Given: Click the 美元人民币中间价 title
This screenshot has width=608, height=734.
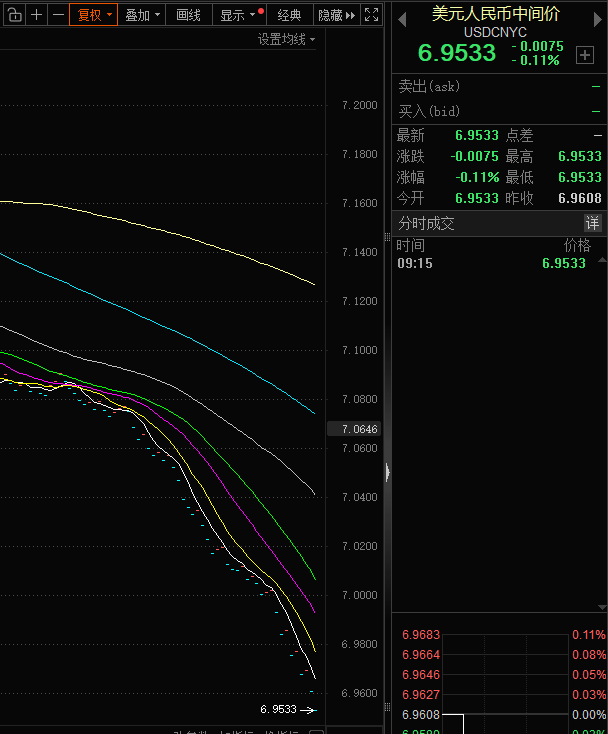Looking at the screenshot, I should (496, 14).
